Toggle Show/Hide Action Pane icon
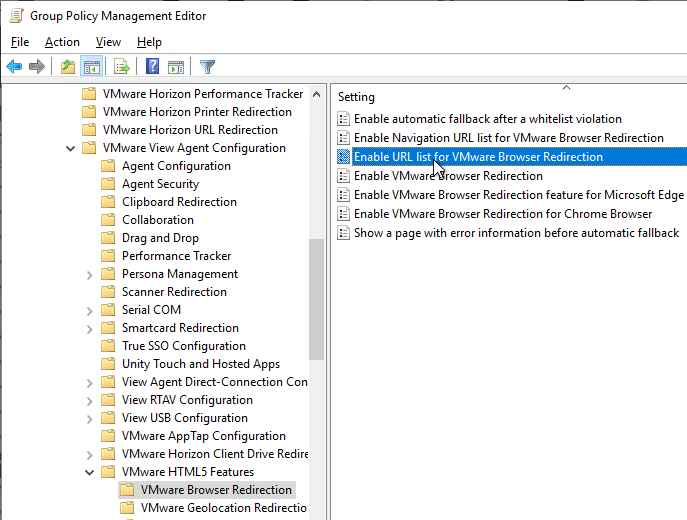Viewport: 687px width, 520px height. (176, 67)
